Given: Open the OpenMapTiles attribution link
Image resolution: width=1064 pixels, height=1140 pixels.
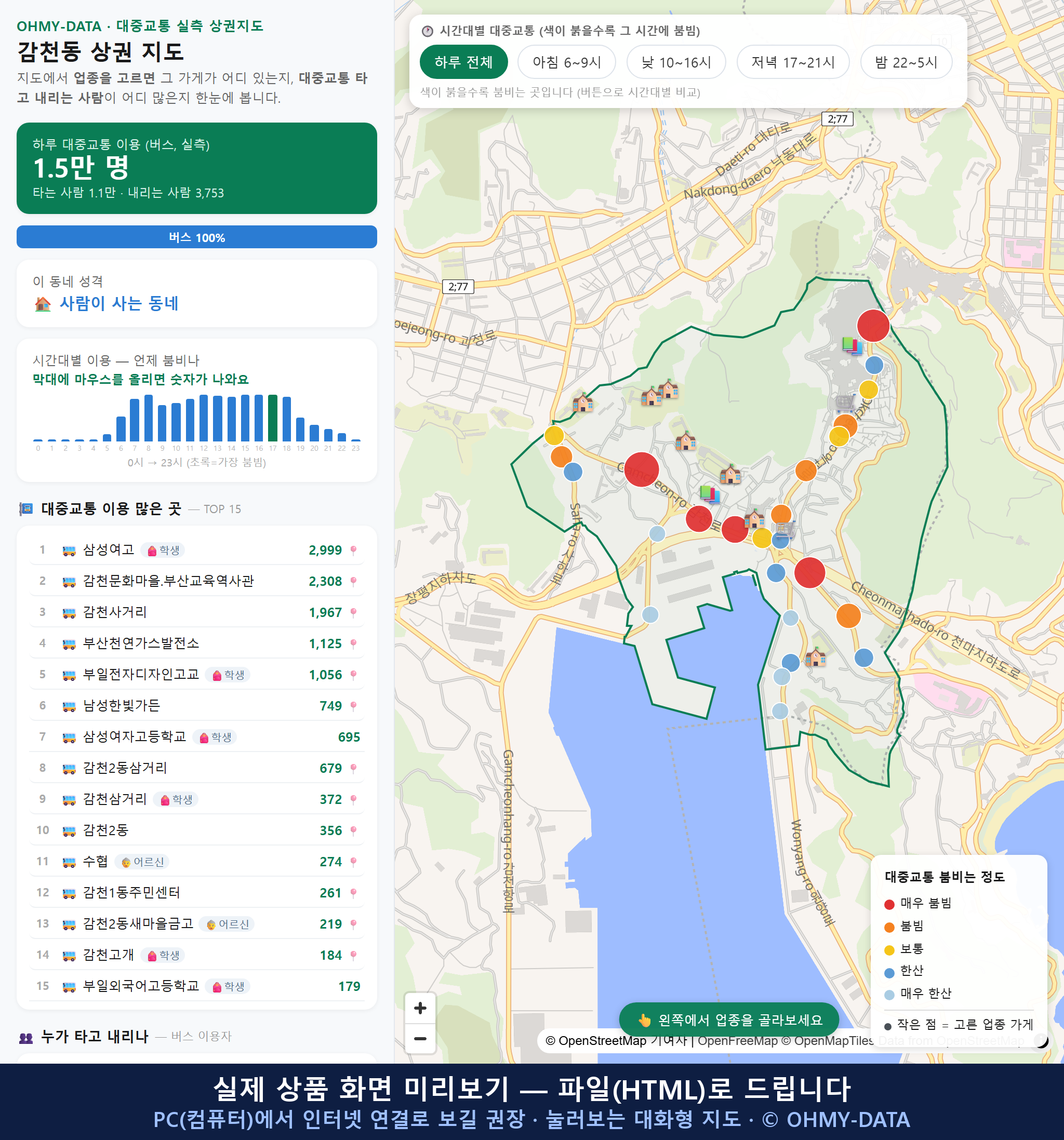Looking at the screenshot, I should (828, 1041).
